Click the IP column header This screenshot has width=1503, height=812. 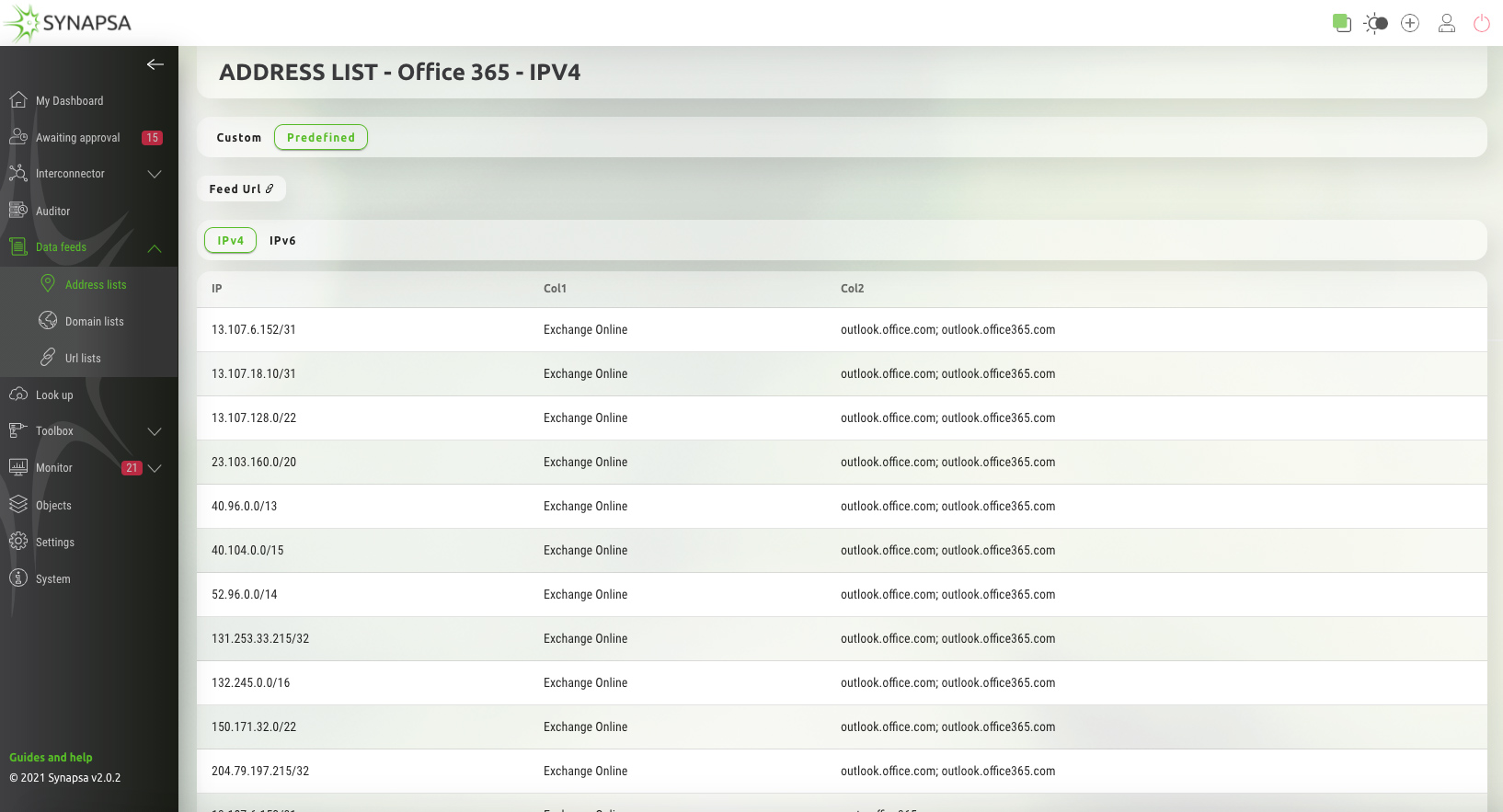[217, 289]
